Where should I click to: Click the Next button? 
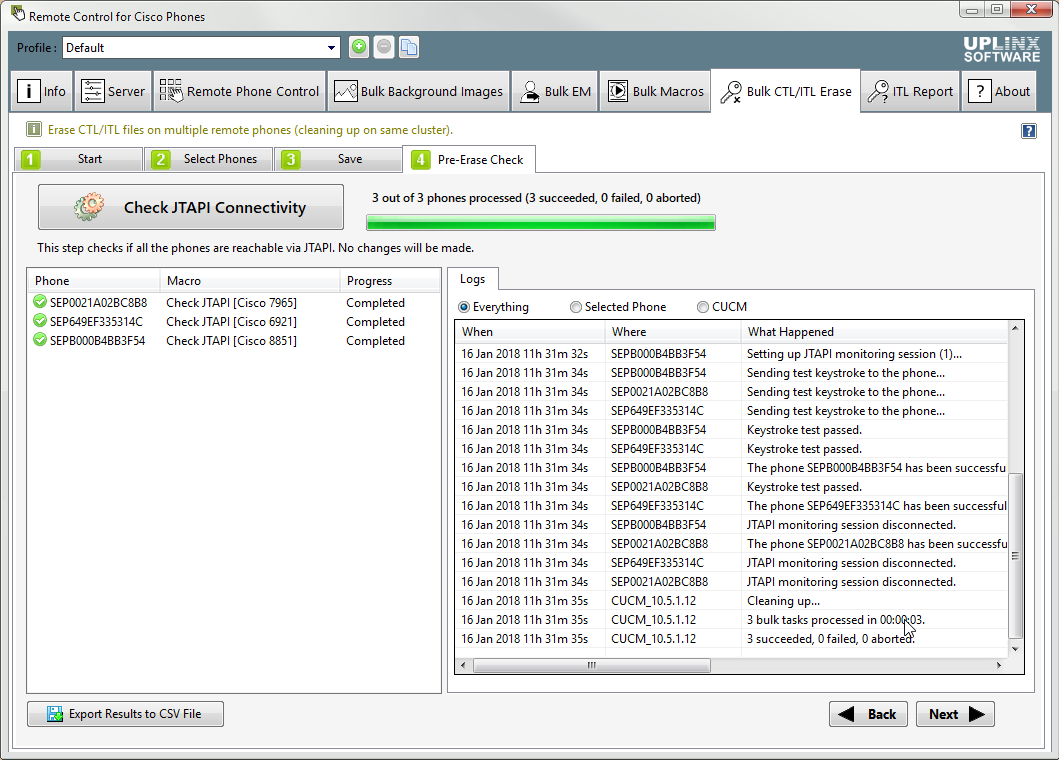[955, 714]
